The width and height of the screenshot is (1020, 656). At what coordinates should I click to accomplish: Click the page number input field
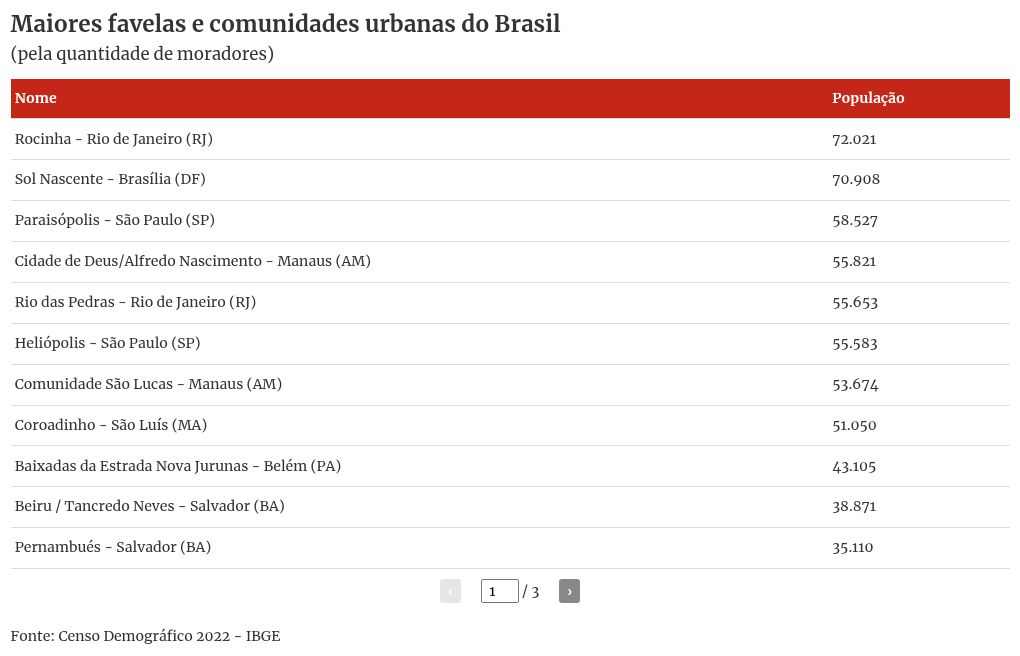point(499,591)
